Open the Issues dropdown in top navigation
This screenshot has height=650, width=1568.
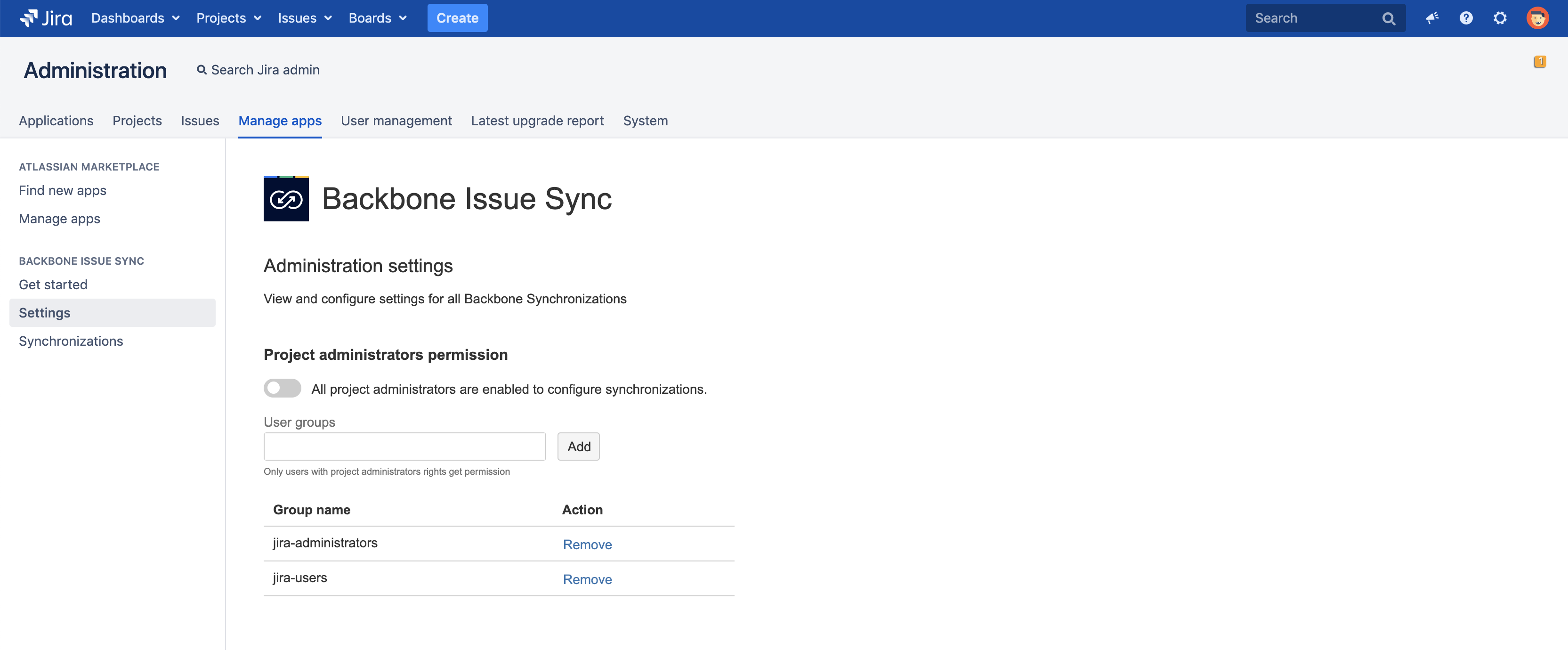(304, 18)
